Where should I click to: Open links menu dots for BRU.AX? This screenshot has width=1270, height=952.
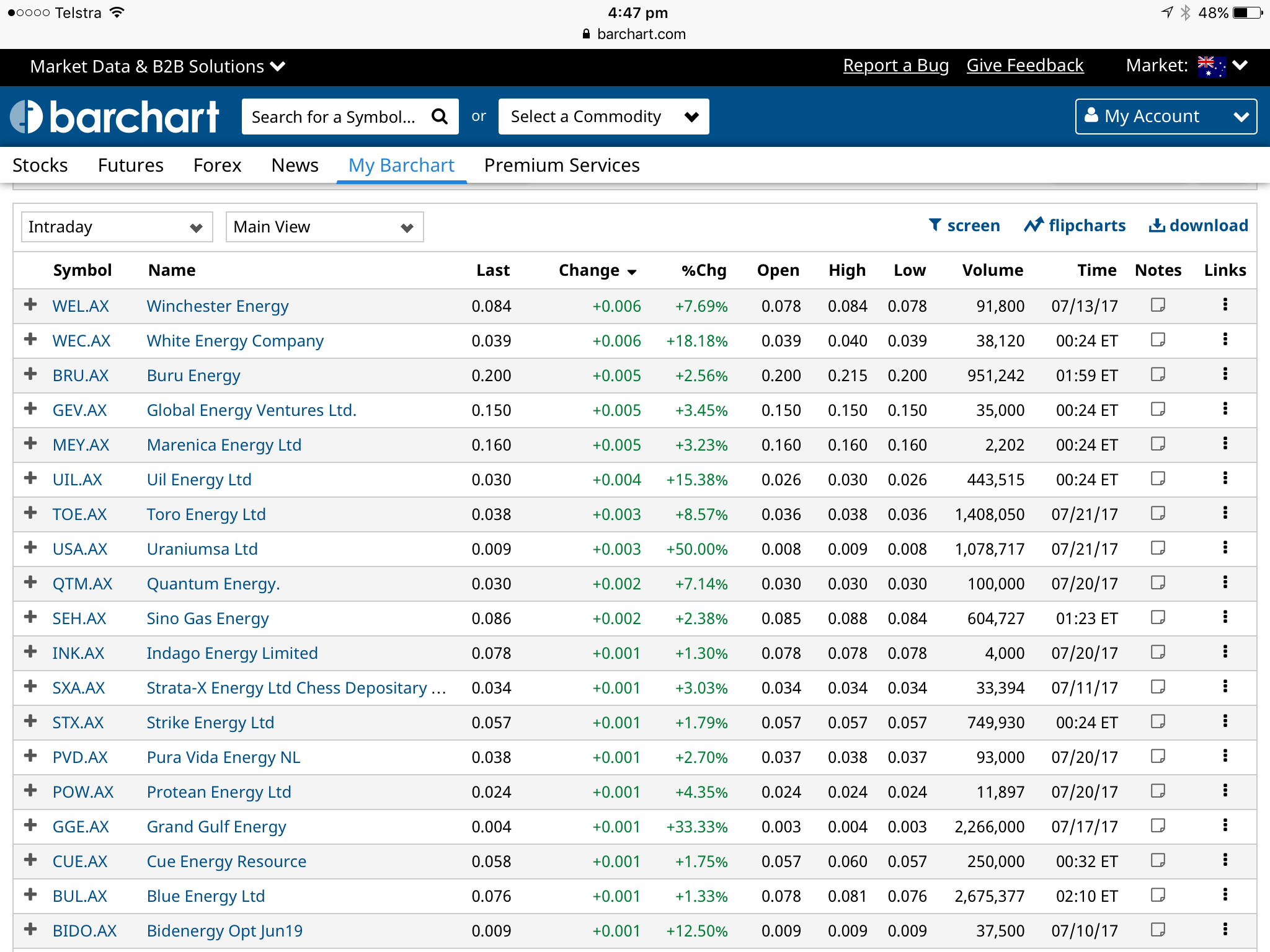[x=1225, y=374]
